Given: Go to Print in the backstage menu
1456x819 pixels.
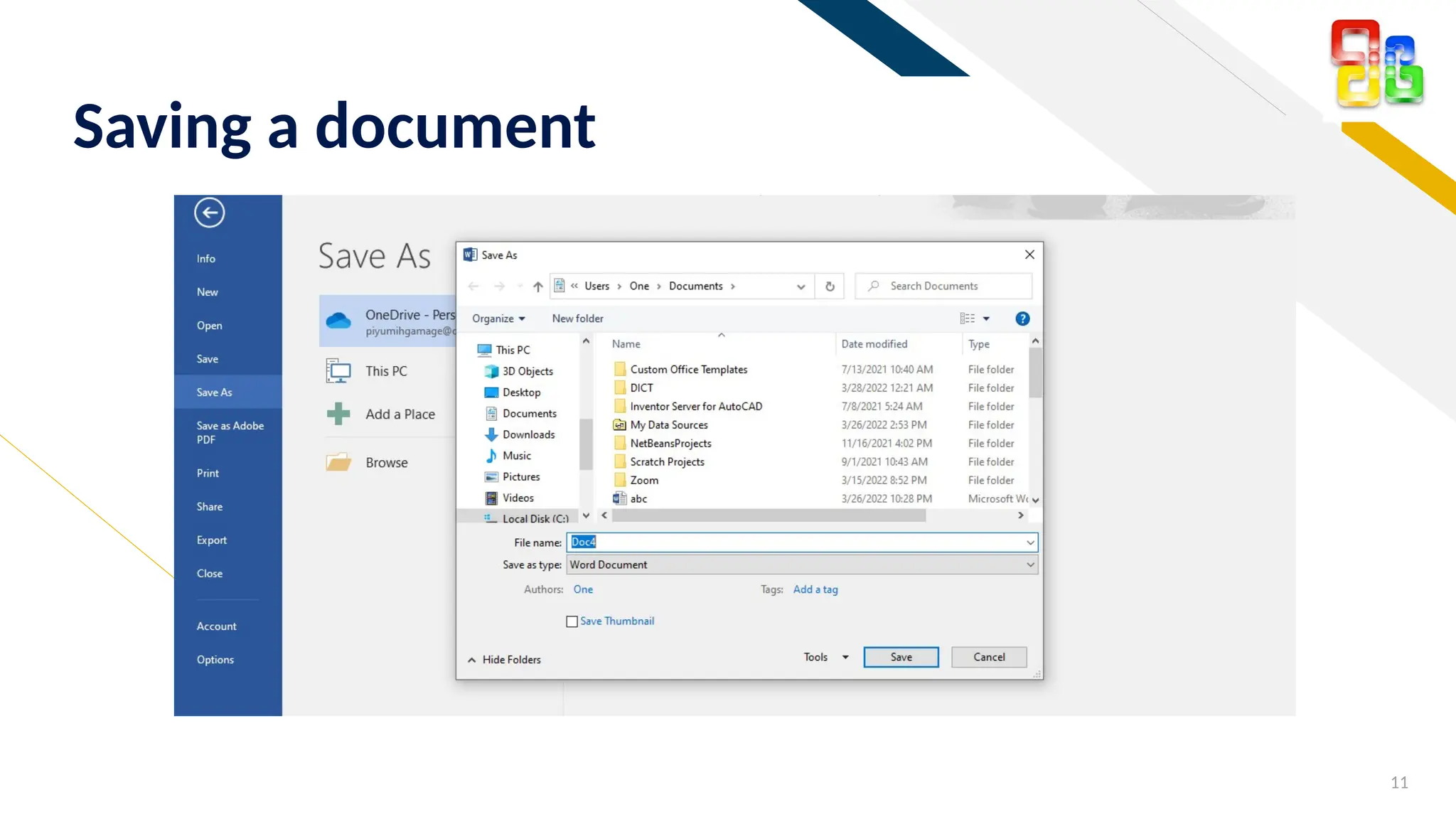Looking at the screenshot, I should tap(208, 473).
